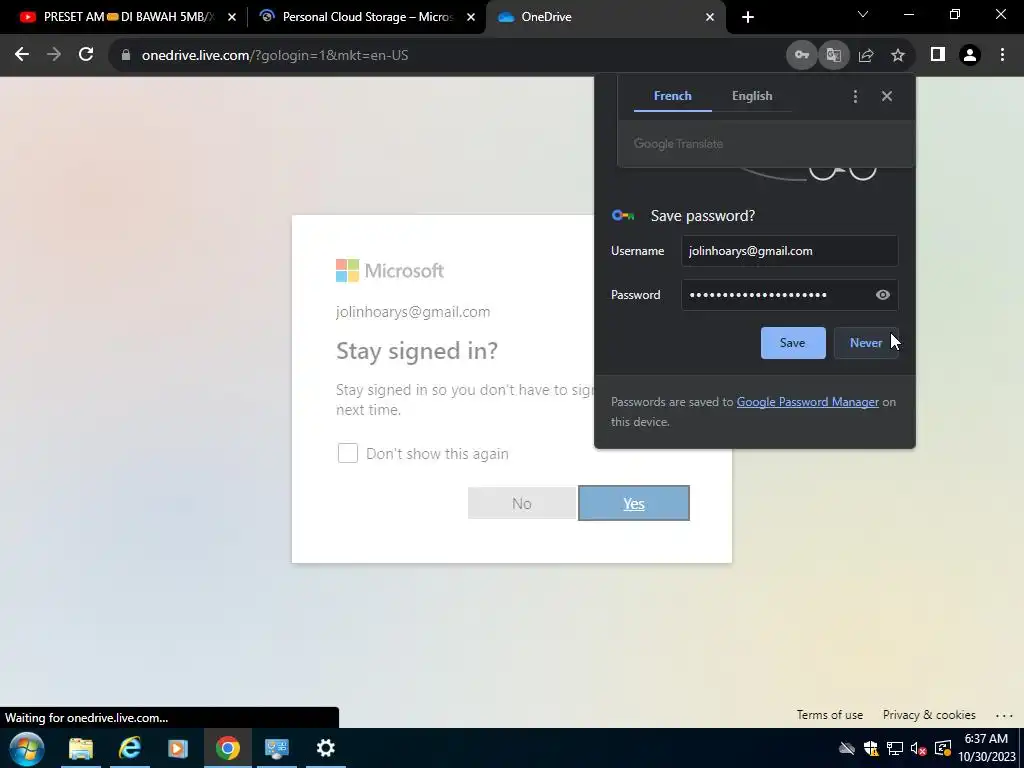1024x768 pixels.
Task: Click the 'Stay signed in?' heading
Action: (417, 351)
